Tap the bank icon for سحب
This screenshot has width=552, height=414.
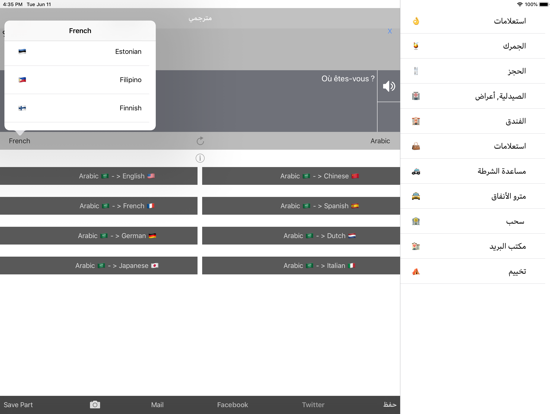click(416, 221)
